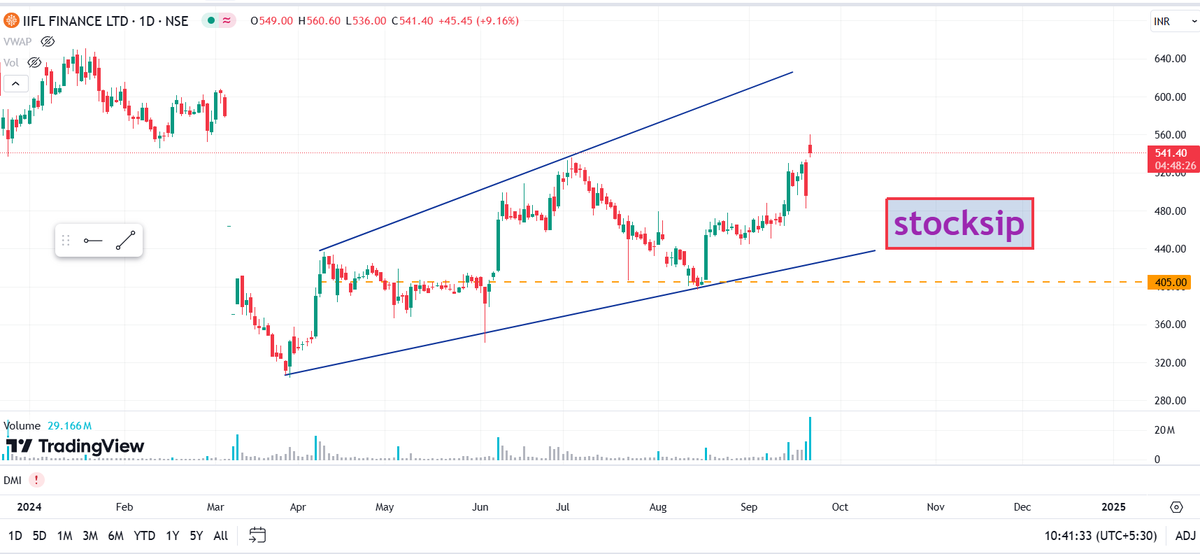The height and width of the screenshot is (554, 1200).
Task: Select the Vol indicator legend label
Action: point(11,62)
